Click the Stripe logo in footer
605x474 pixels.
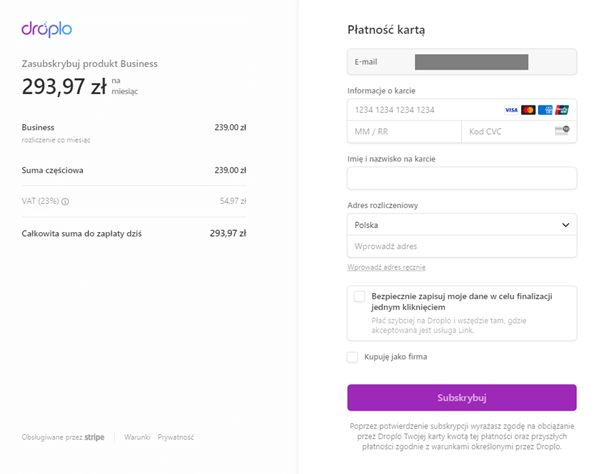[95, 437]
